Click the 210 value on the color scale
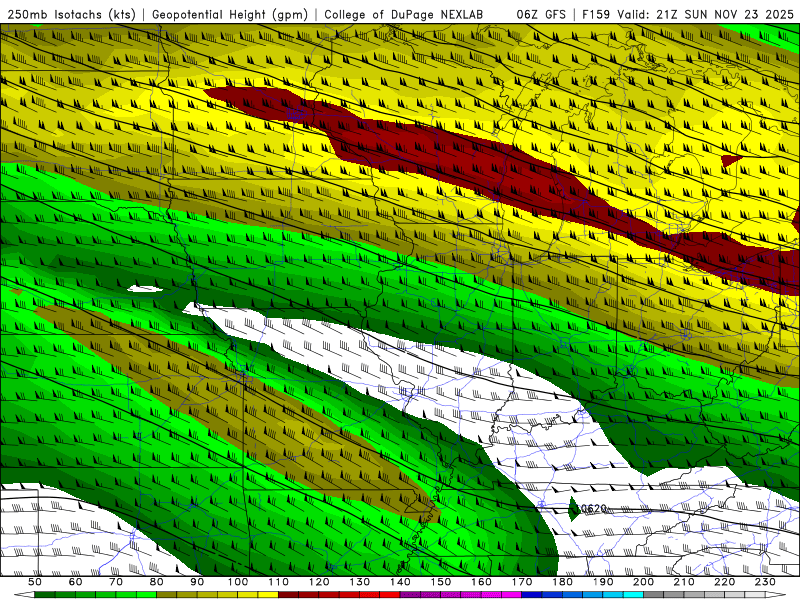The width and height of the screenshot is (800, 600). [x=684, y=582]
